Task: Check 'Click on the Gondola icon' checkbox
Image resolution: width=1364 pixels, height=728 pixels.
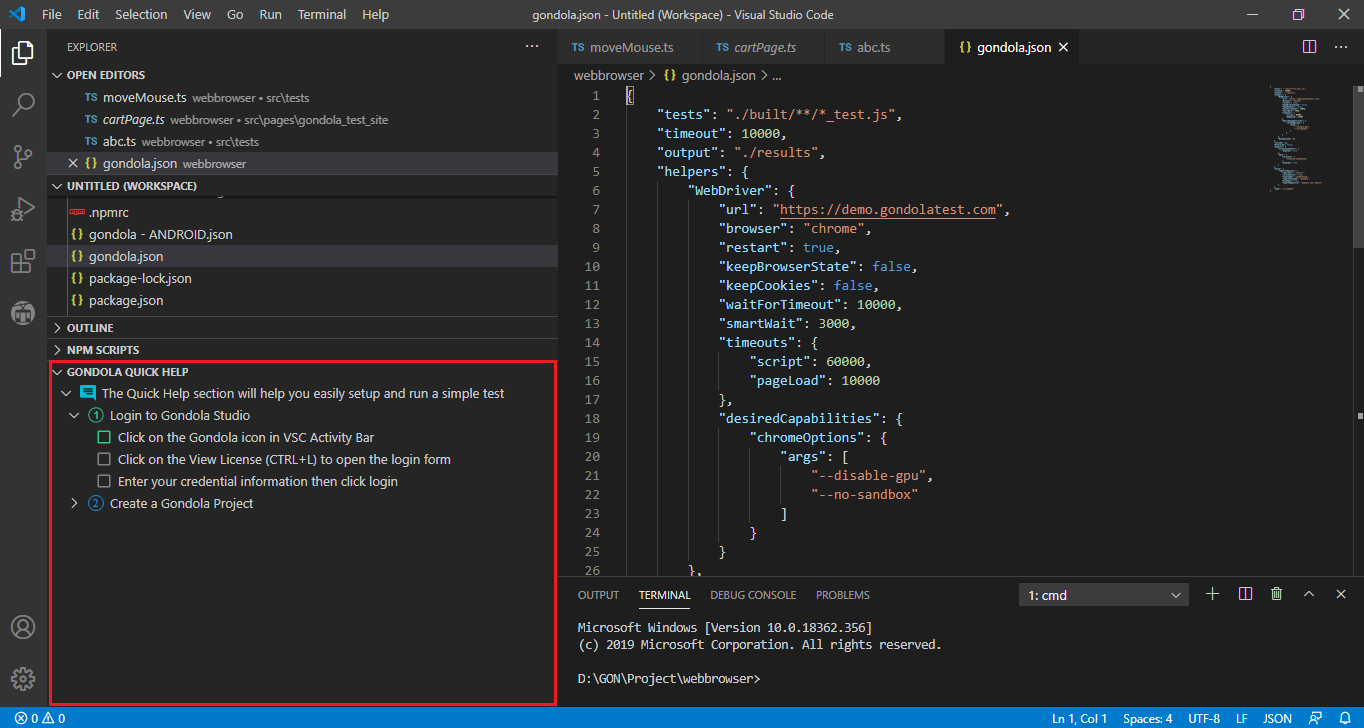Action: (104, 437)
